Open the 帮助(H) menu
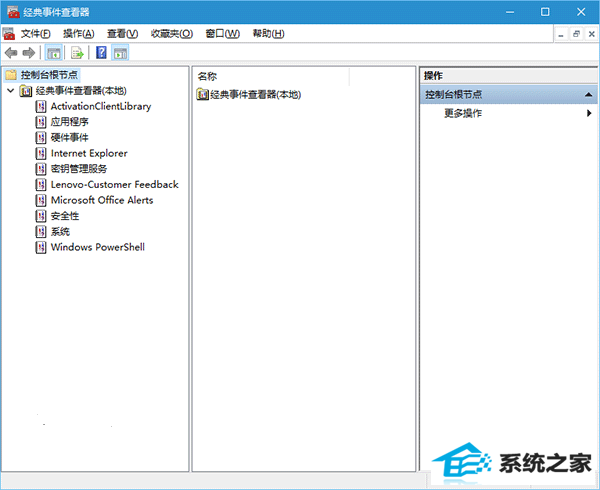Image resolution: width=600 pixels, height=490 pixels. tap(268, 34)
